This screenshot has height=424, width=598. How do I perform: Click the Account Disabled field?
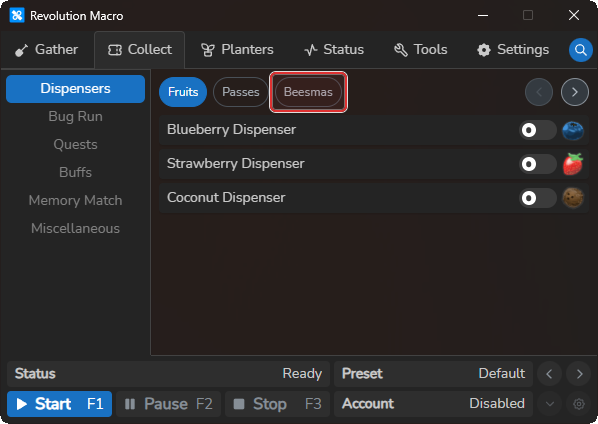pyautogui.click(x=433, y=404)
